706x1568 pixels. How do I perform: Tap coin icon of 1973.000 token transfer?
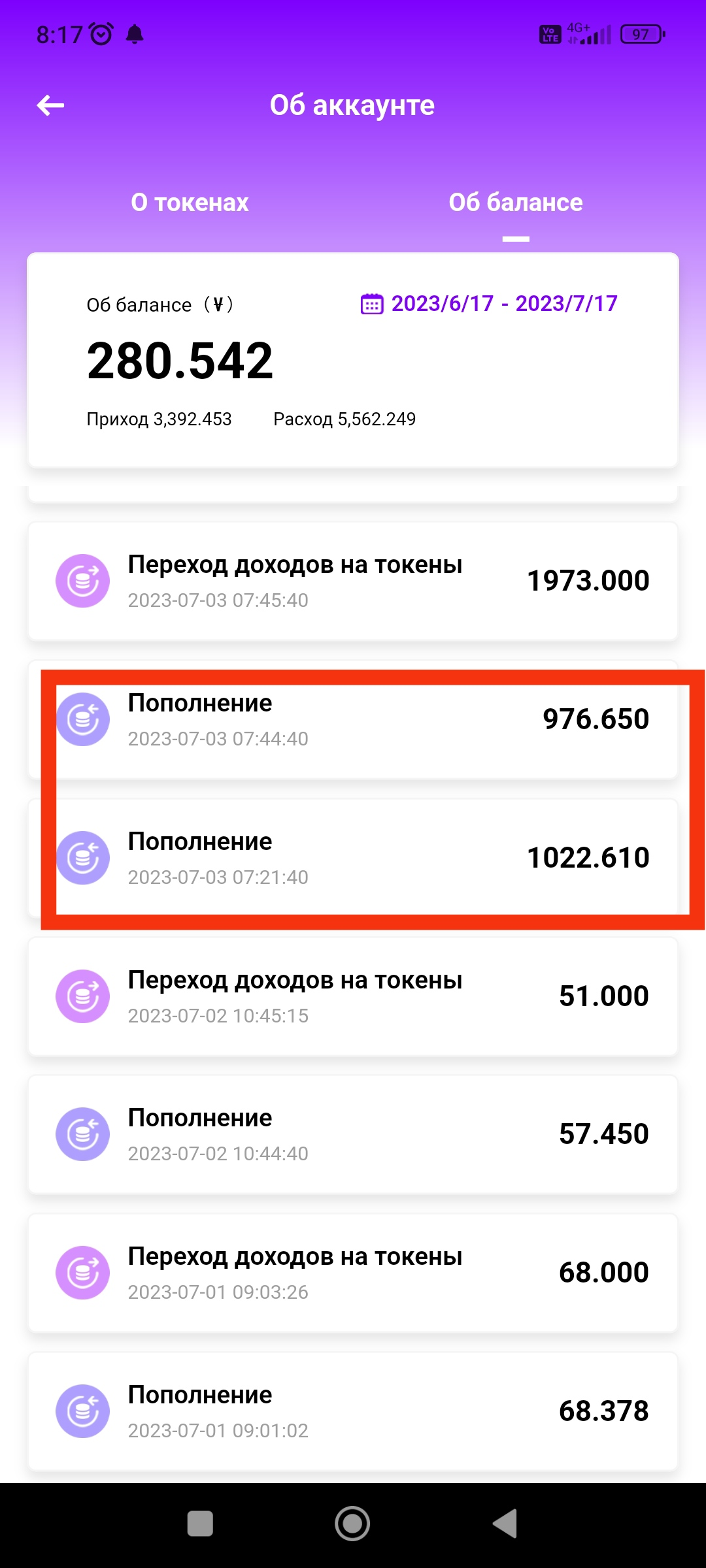(x=82, y=581)
